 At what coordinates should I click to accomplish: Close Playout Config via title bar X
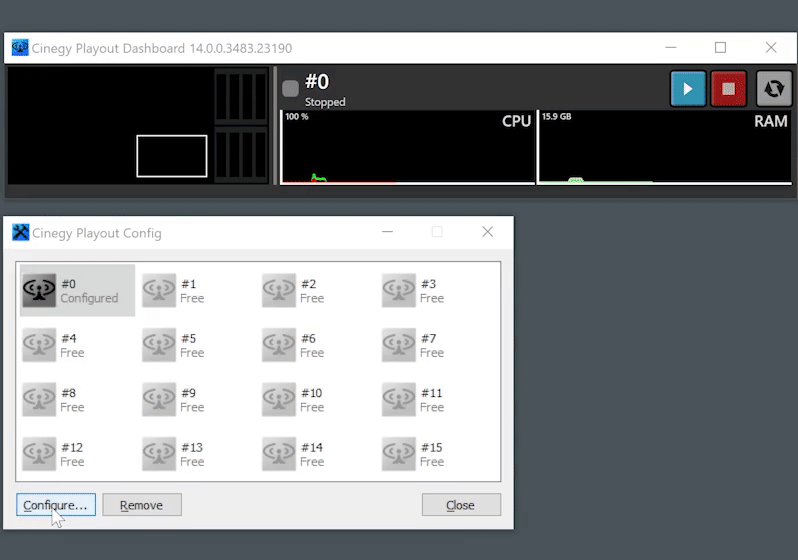click(488, 232)
